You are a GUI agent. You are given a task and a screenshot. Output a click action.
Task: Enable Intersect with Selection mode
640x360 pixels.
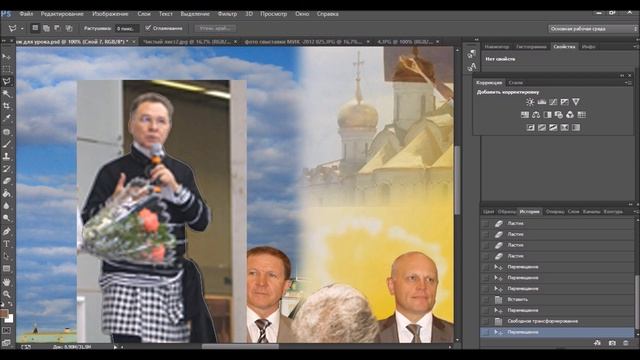[69, 28]
